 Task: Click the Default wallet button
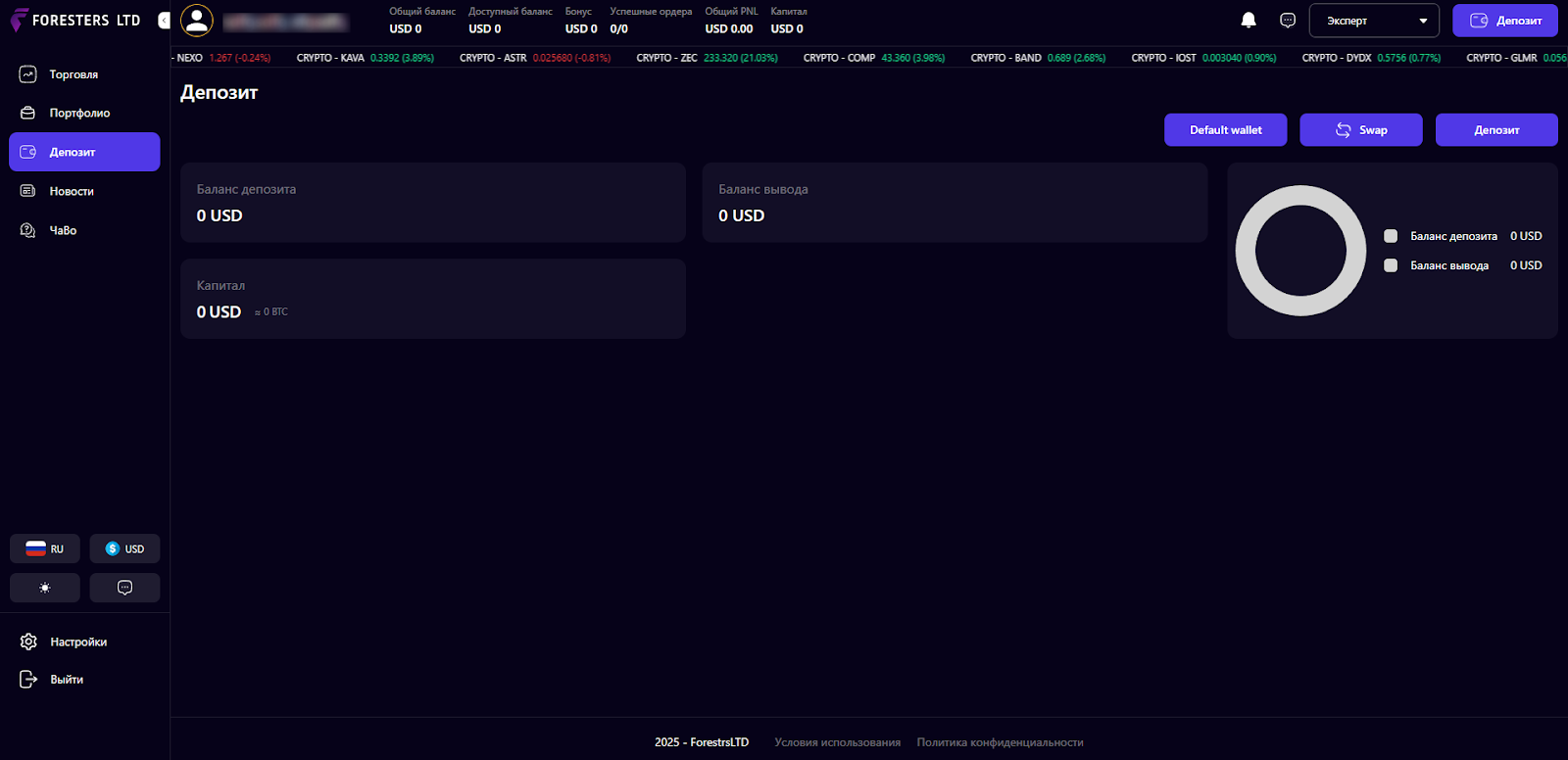pos(1225,130)
